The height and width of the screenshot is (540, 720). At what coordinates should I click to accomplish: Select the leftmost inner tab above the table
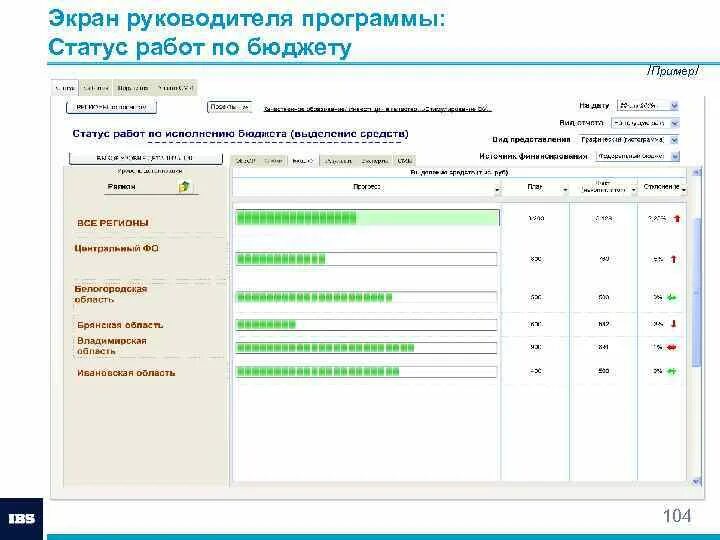pos(245,161)
